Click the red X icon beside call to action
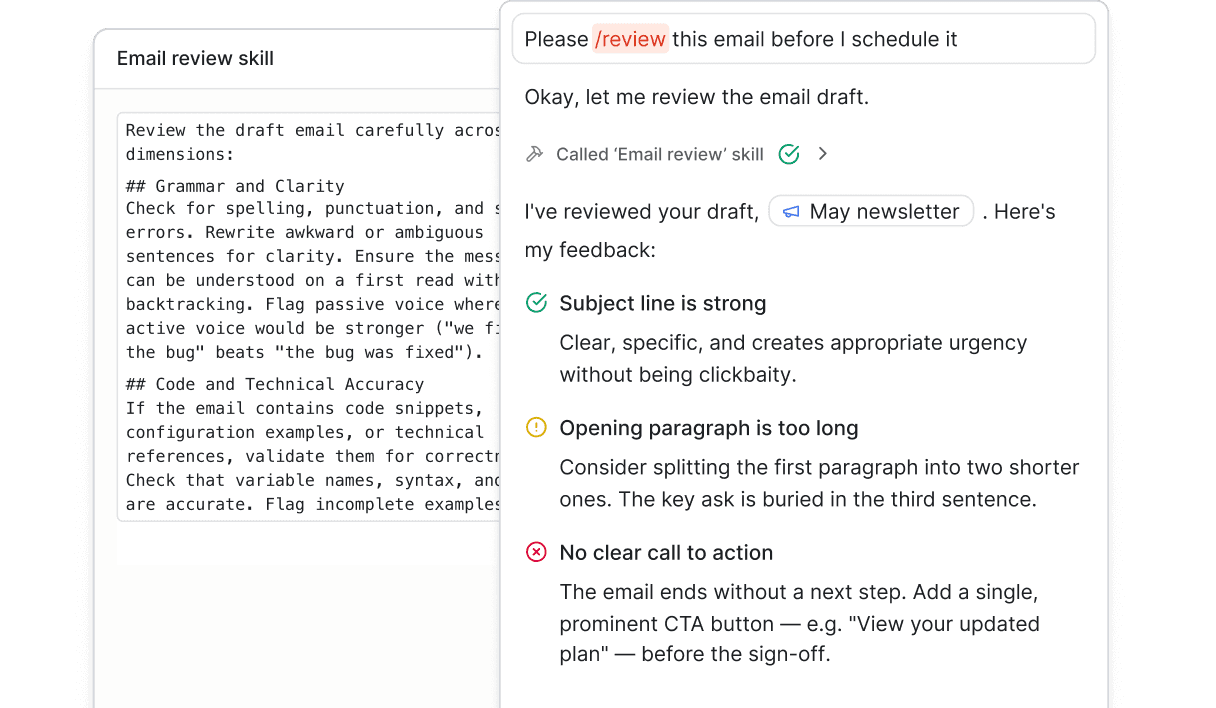The height and width of the screenshot is (708, 1216). 536,552
